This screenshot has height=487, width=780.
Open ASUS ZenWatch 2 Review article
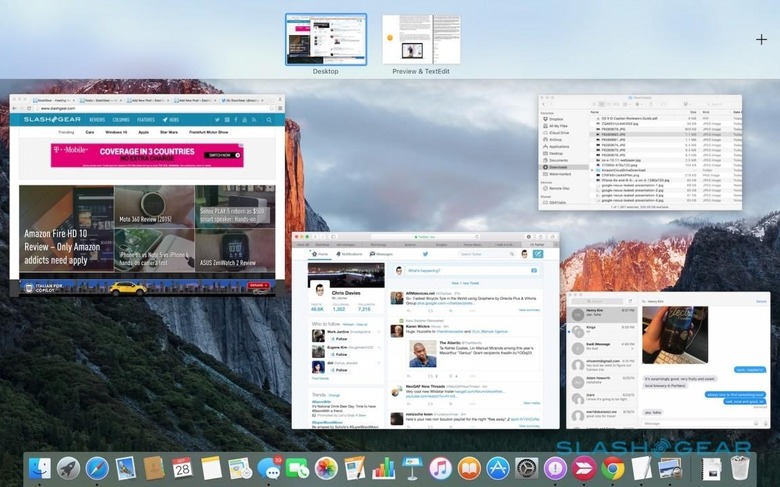234,250
